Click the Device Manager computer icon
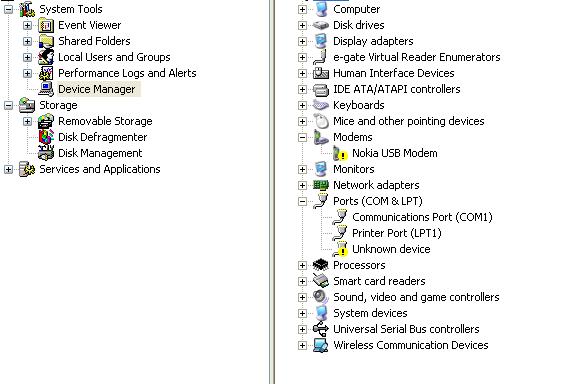 tap(46, 89)
